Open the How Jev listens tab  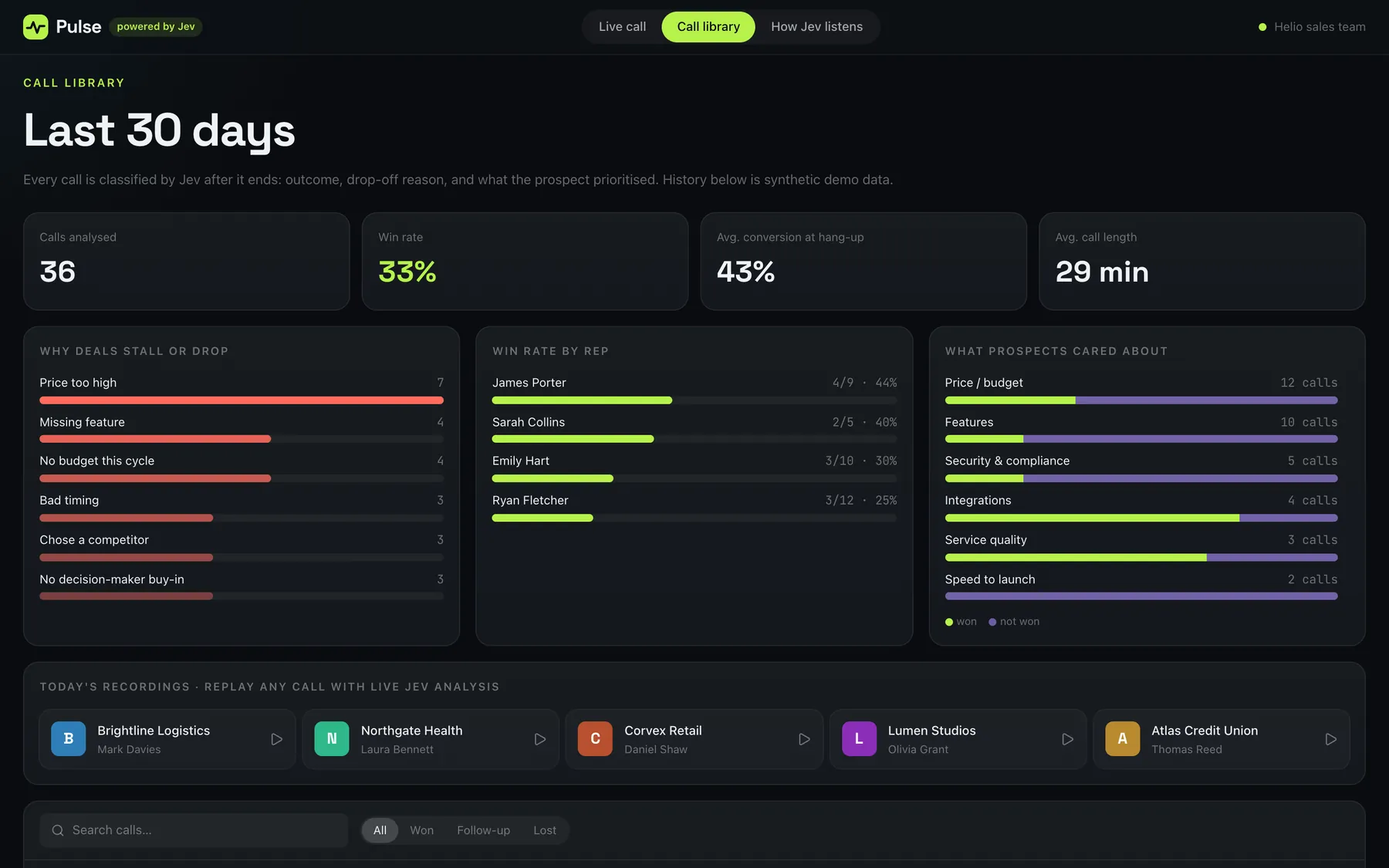click(817, 27)
